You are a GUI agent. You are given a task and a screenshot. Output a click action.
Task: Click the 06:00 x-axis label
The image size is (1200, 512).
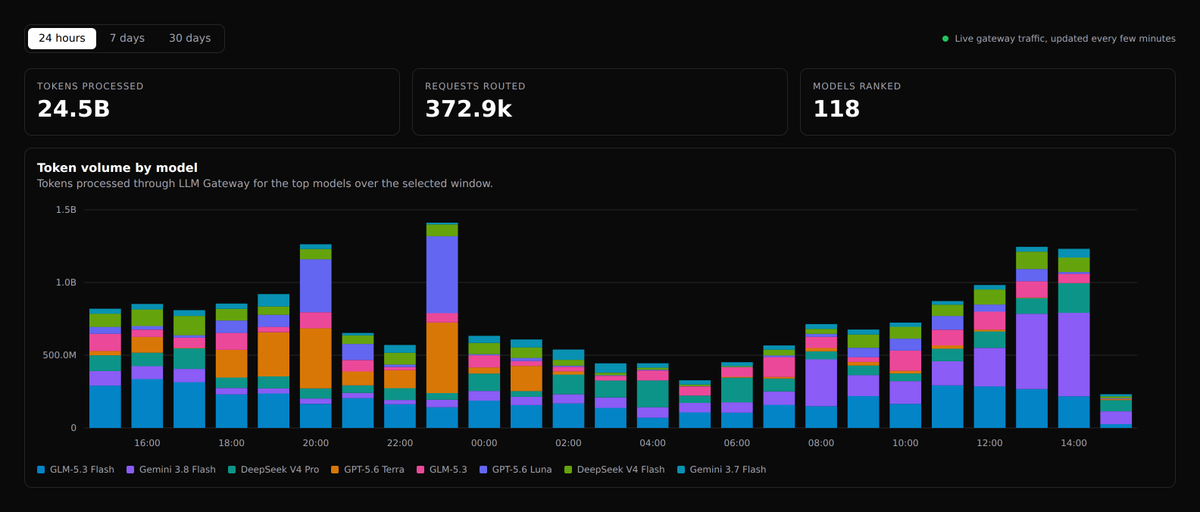pyautogui.click(x=737, y=443)
